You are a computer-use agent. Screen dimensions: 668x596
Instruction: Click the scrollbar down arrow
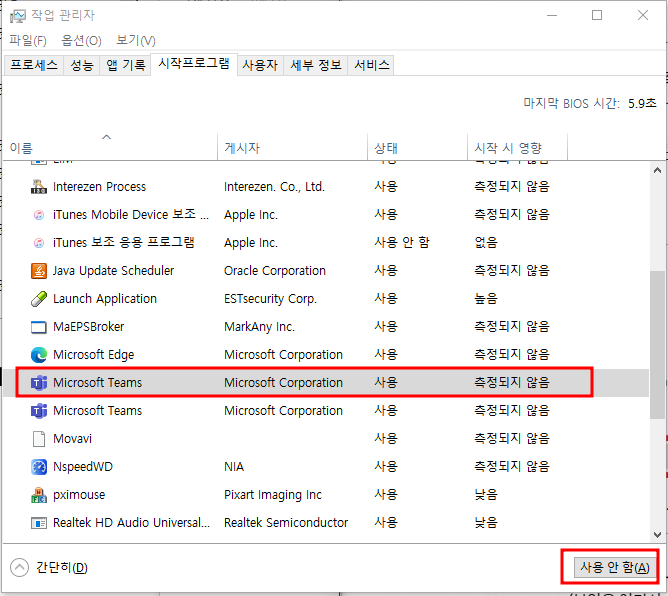[x=657, y=535]
